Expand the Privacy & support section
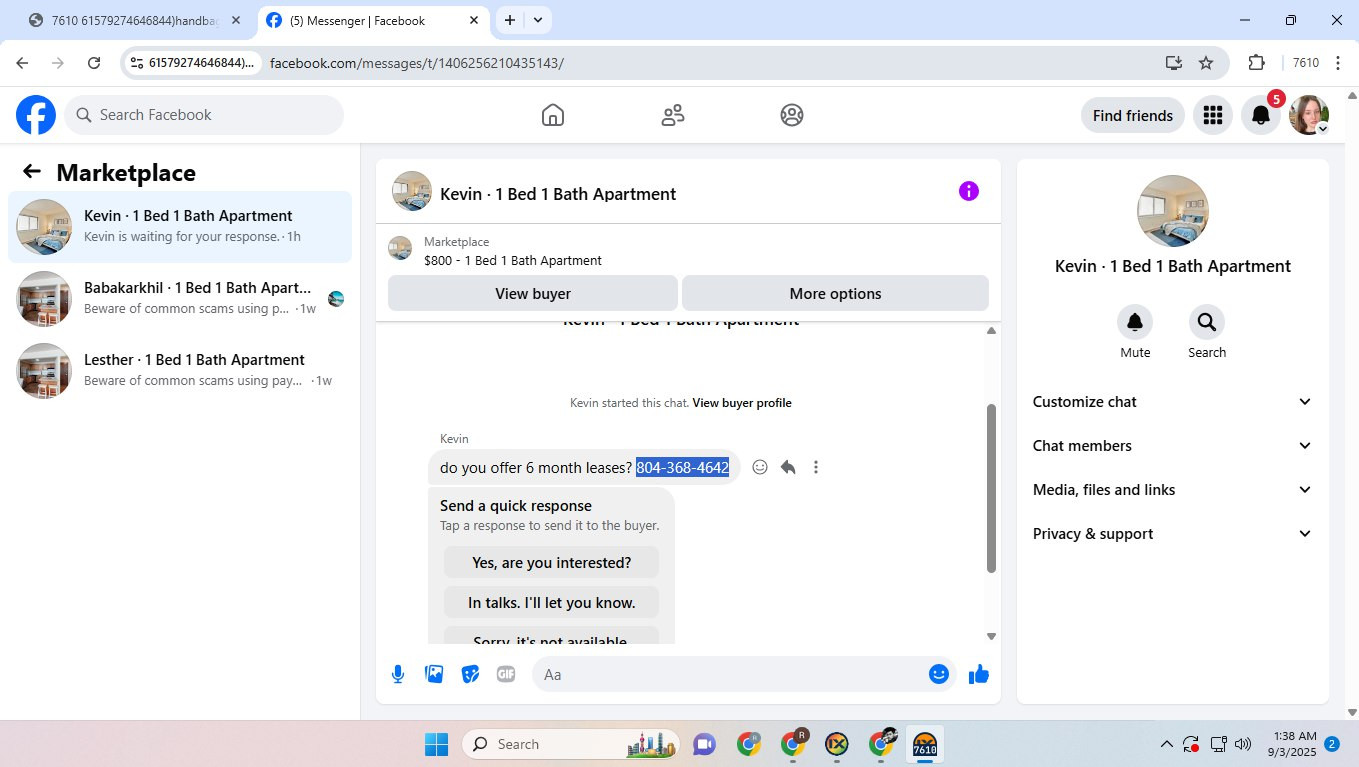This screenshot has width=1359, height=767. pyautogui.click(x=1173, y=534)
